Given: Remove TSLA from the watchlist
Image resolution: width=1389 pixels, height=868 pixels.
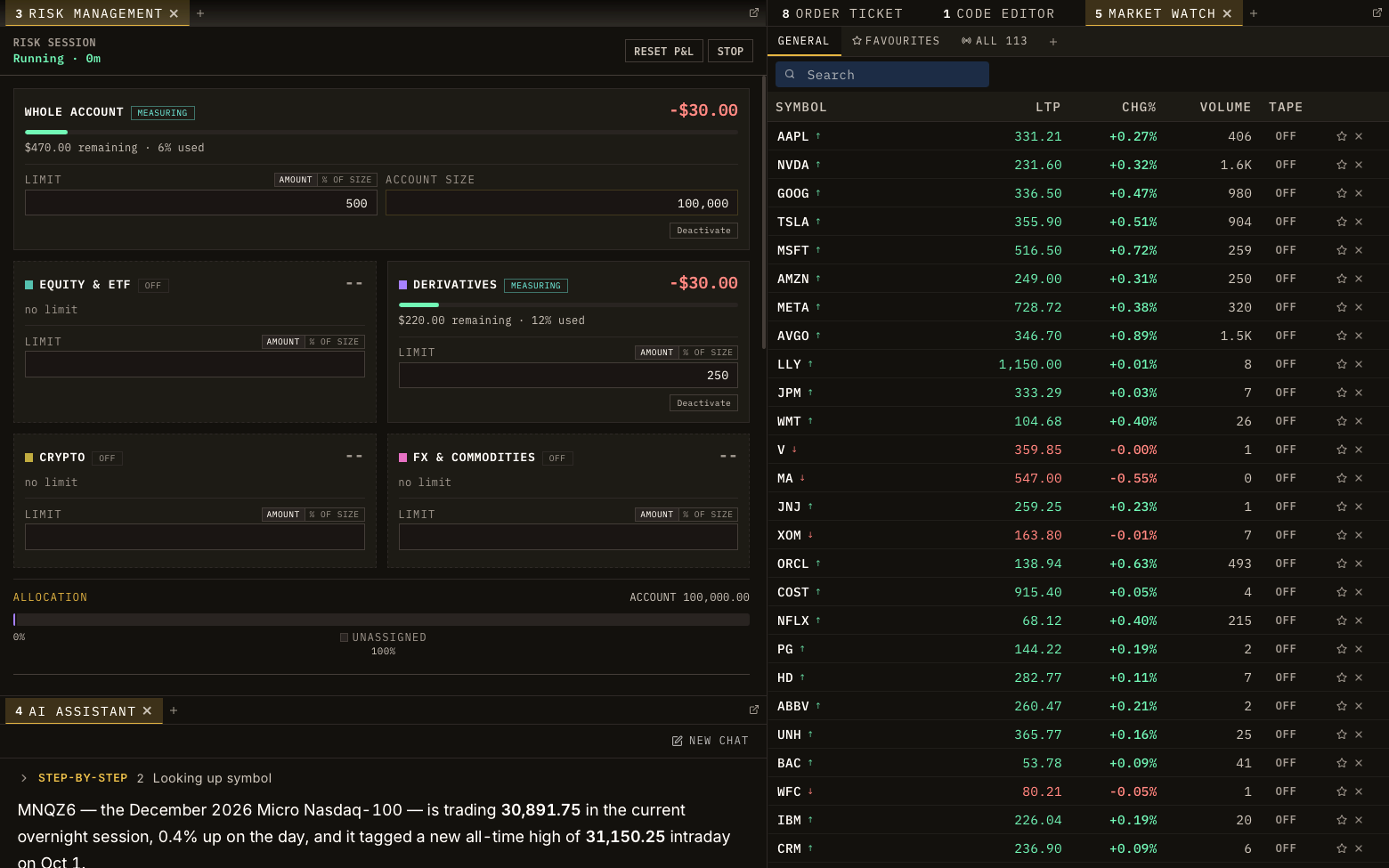Looking at the screenshot, I should pos(1359,222).
